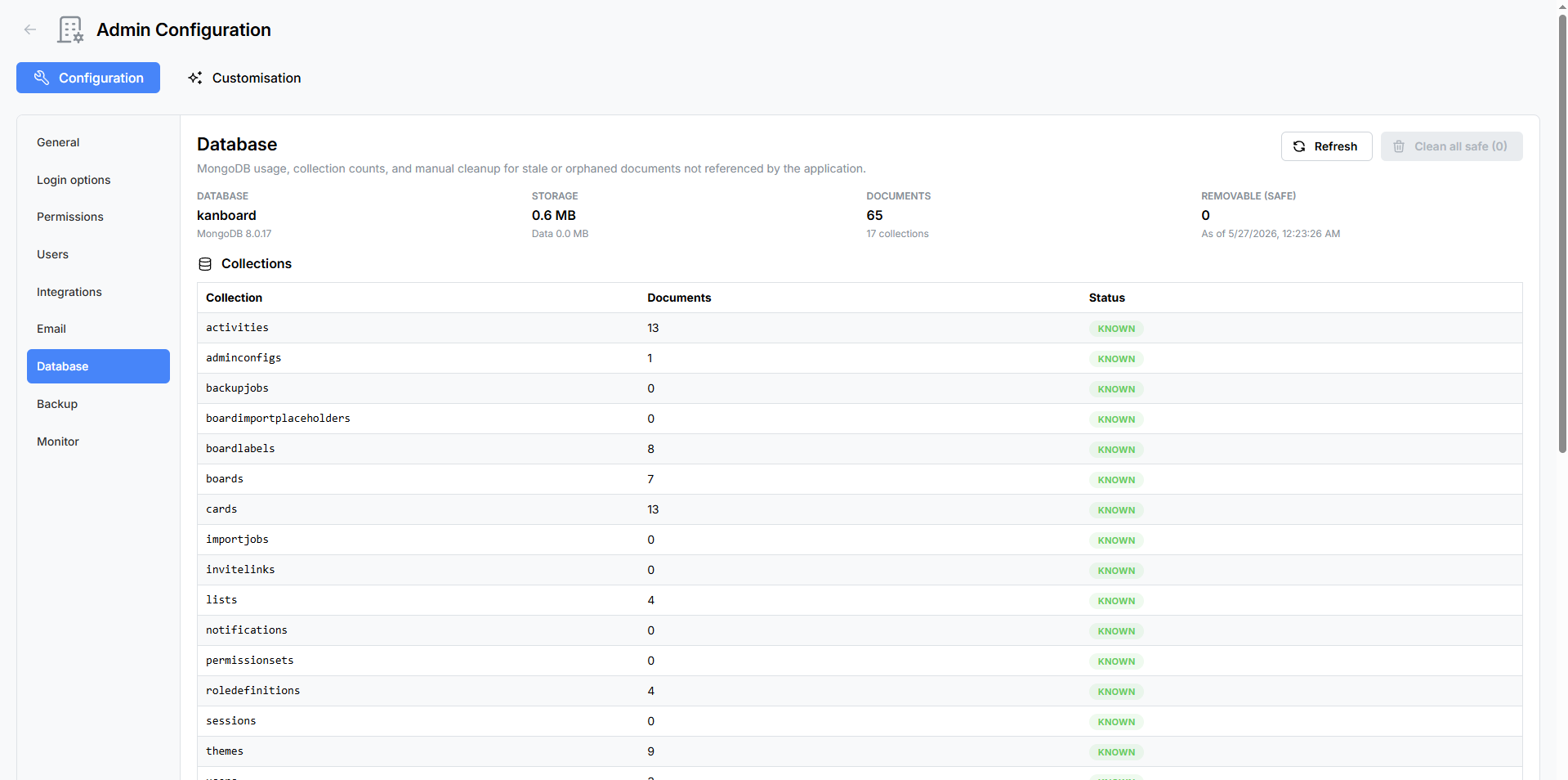Select the Database sidebar item
Image resolution: width=1568 pixels, height=780 pixels.
pyautogui.click(x=98, y=366)
